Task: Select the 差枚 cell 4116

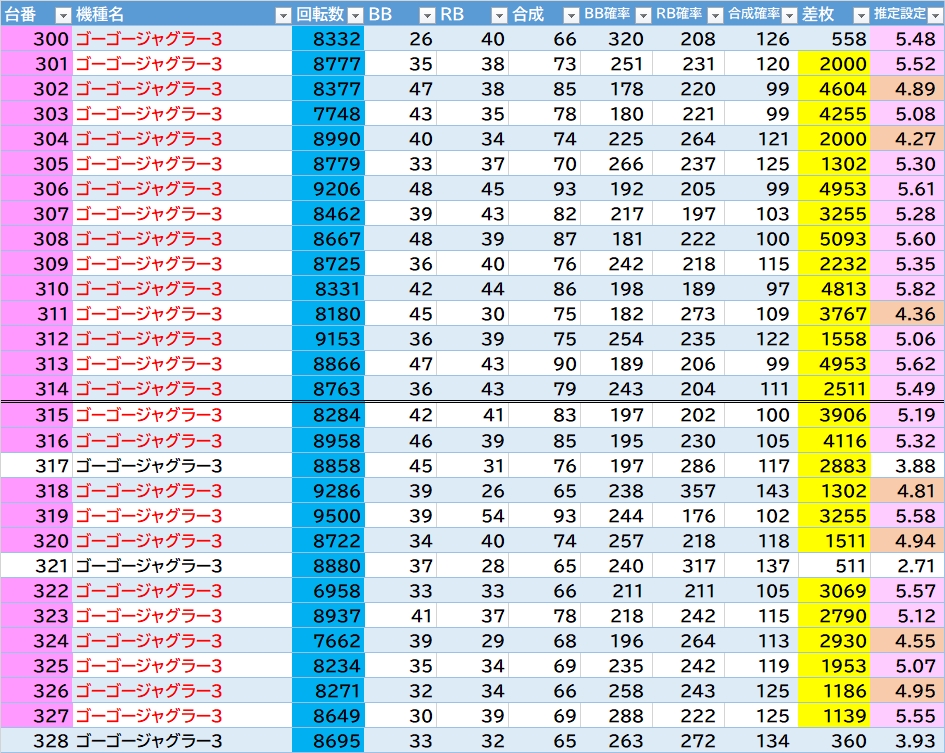Action: click(x=834, y=441)
